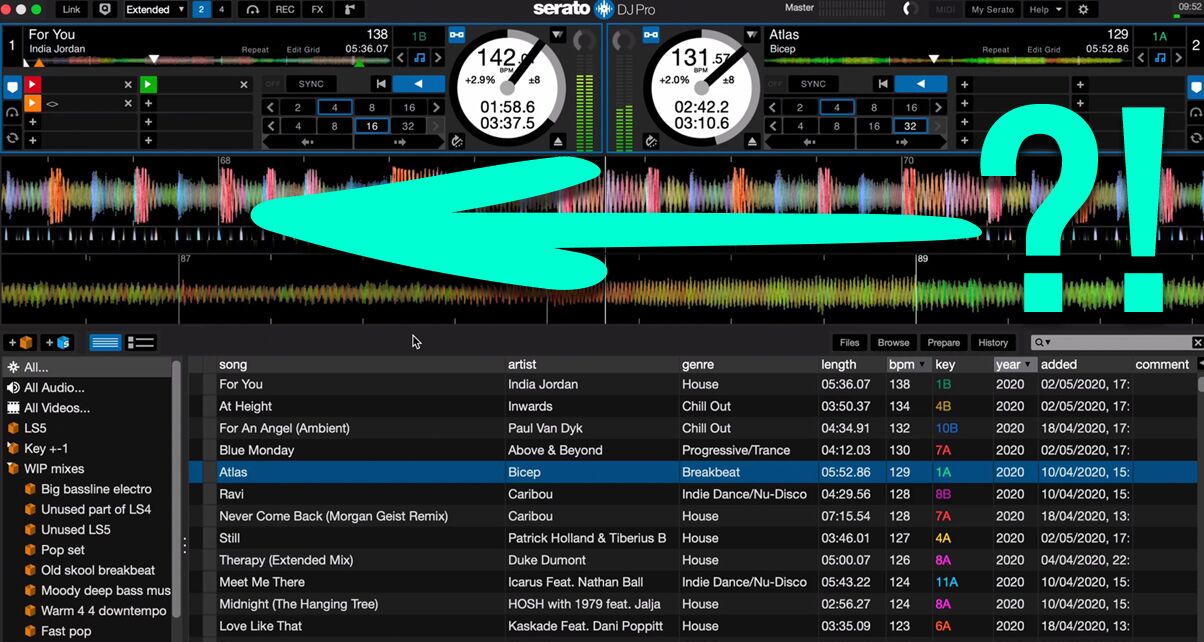Click the blue reverse-play button on deck 1

pos(418,84)
